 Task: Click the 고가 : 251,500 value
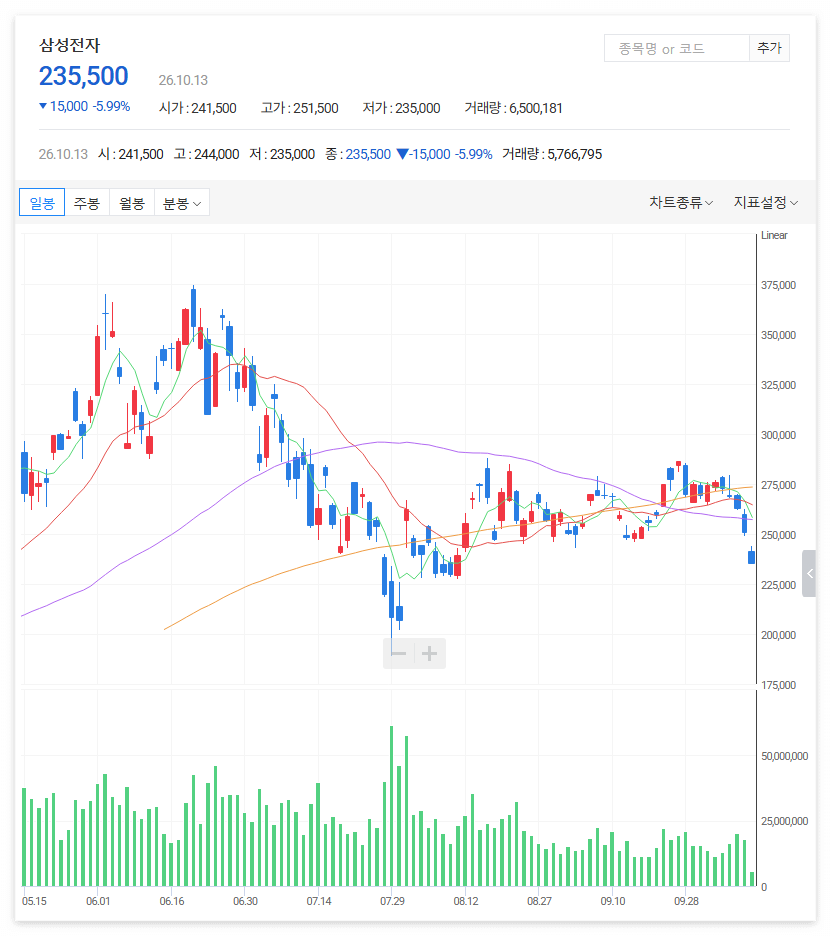click(x=300, y=108)
